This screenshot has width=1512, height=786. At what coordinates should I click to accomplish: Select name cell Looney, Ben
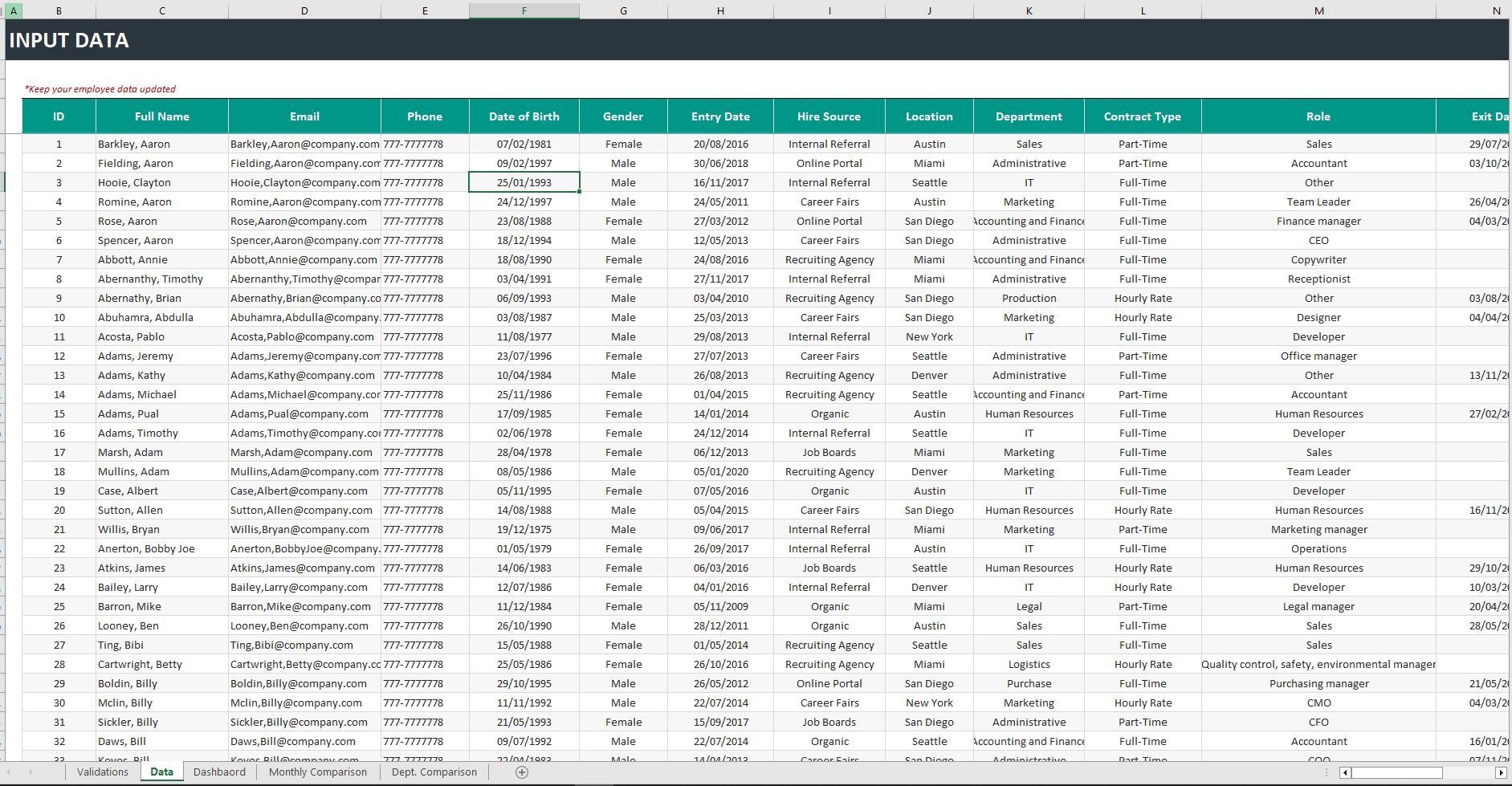point(162,625)
